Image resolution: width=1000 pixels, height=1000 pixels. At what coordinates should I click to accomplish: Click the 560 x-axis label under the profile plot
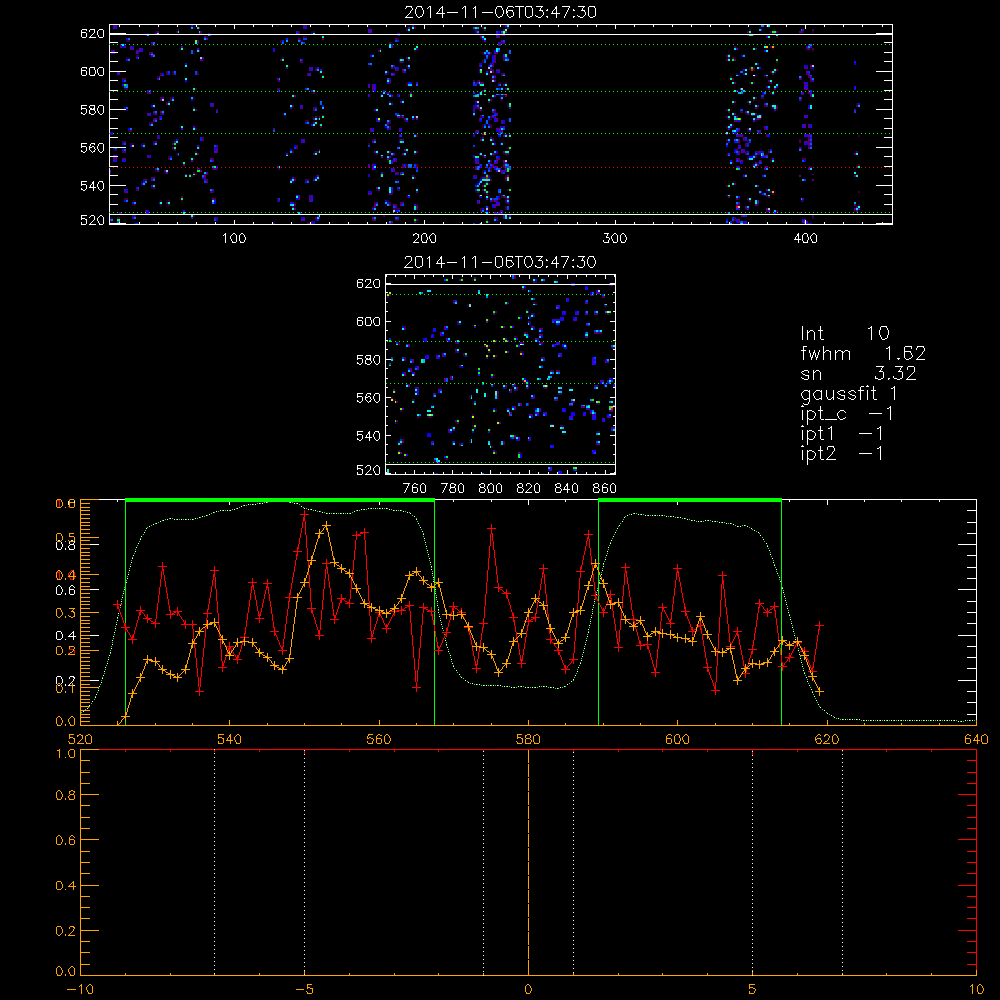379,739
